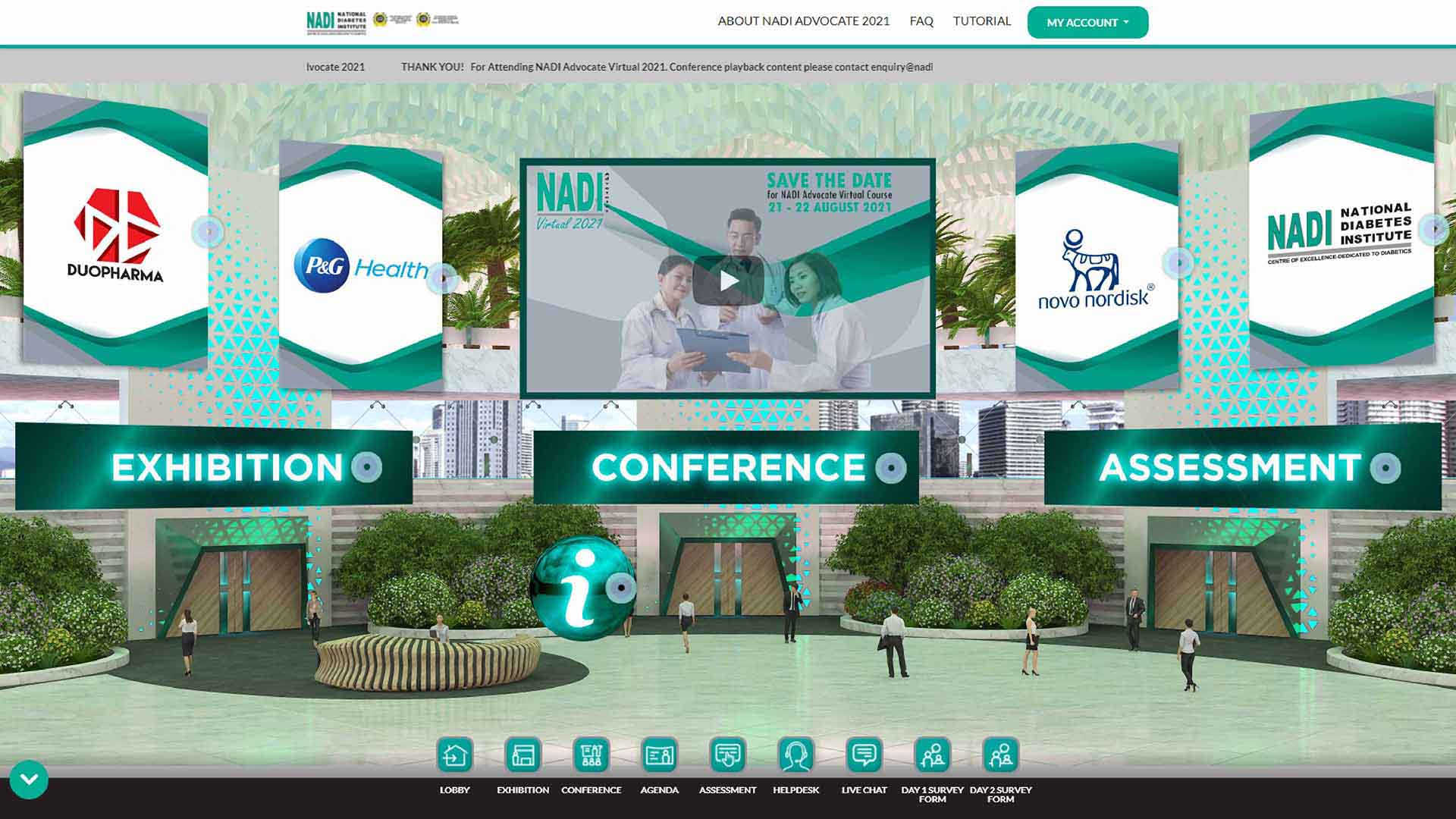This screenshot has width=1456, height=819.
Task: Select the Conference icon in bottom navigation
Action: pyautogui.click(x=591, y=755)
